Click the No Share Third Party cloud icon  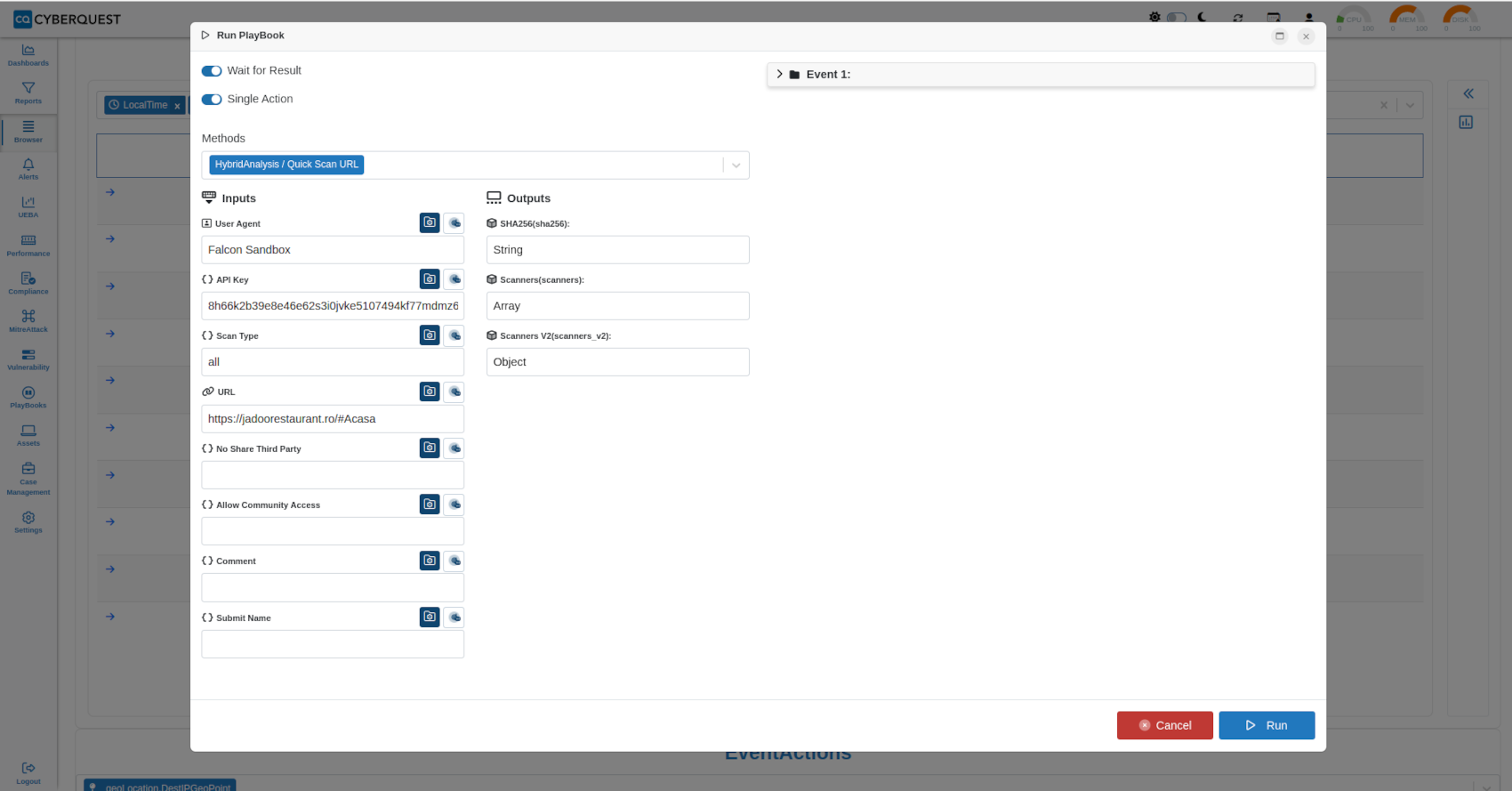click(x=454, y=448)
